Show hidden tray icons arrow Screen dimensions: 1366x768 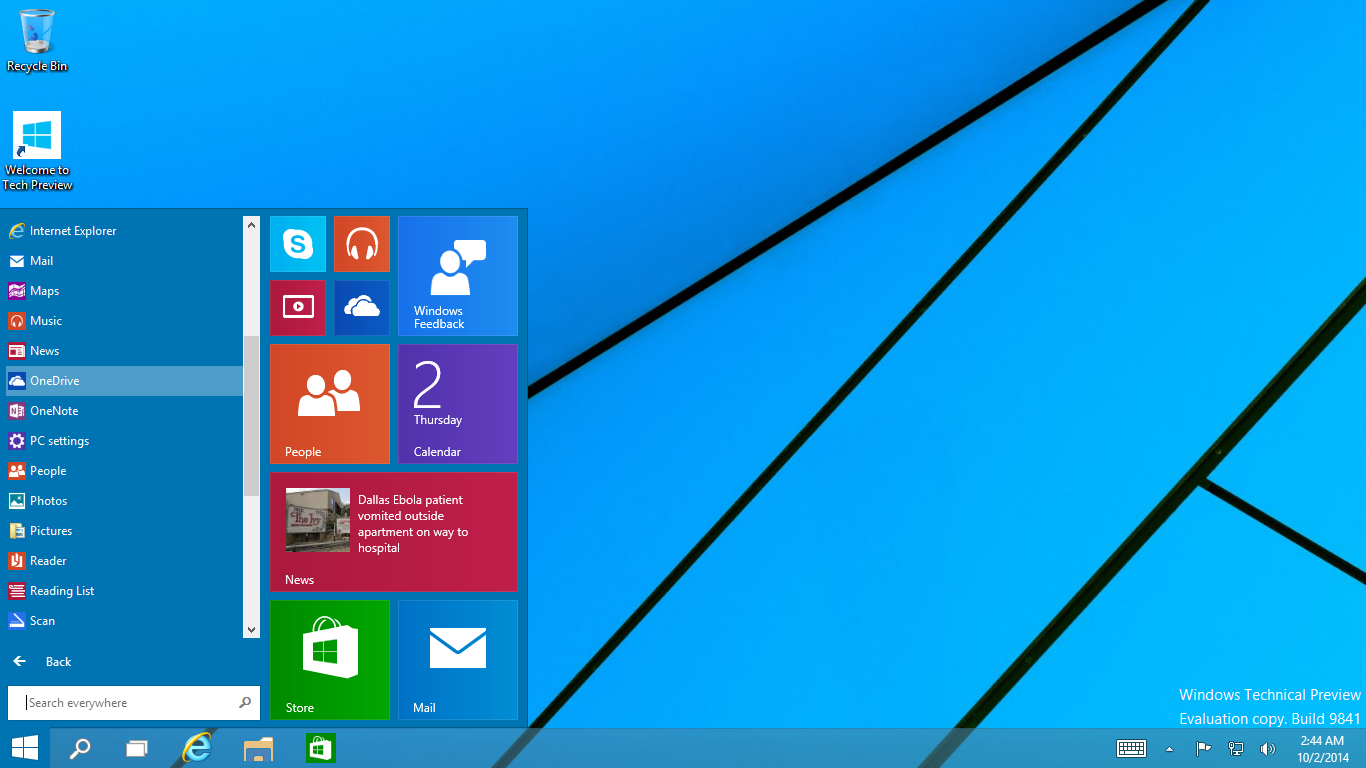(x=1169, y=748)
